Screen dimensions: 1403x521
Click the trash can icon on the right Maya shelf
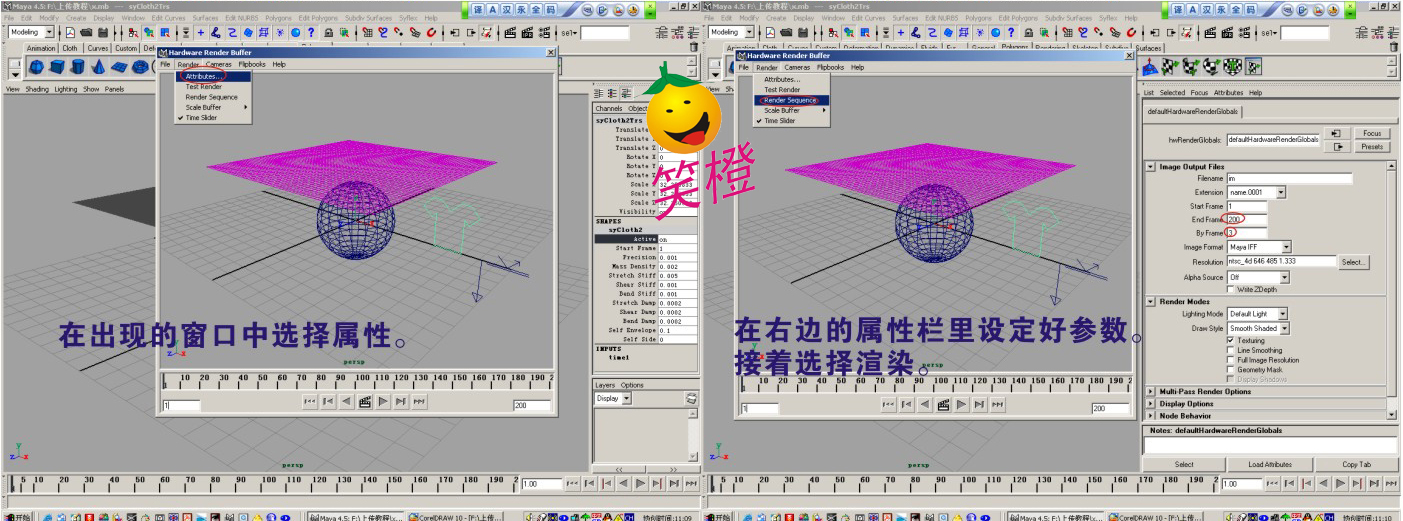coord(1393,47)
